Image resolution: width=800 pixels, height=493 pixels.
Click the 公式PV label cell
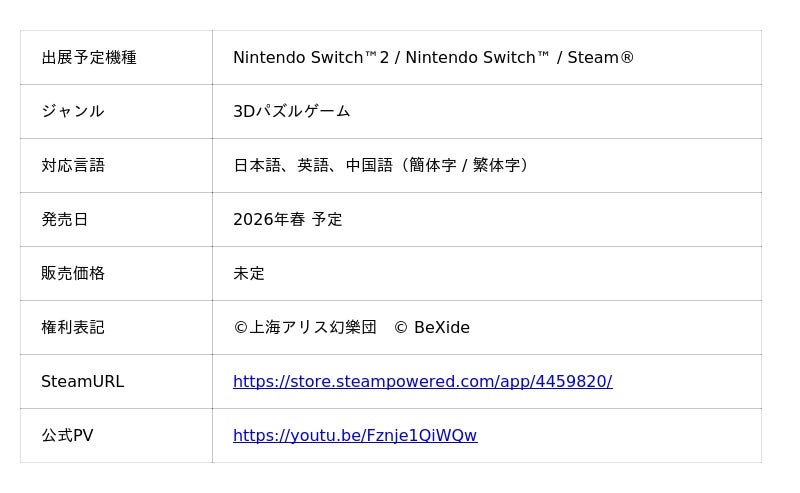click(67, 436)
